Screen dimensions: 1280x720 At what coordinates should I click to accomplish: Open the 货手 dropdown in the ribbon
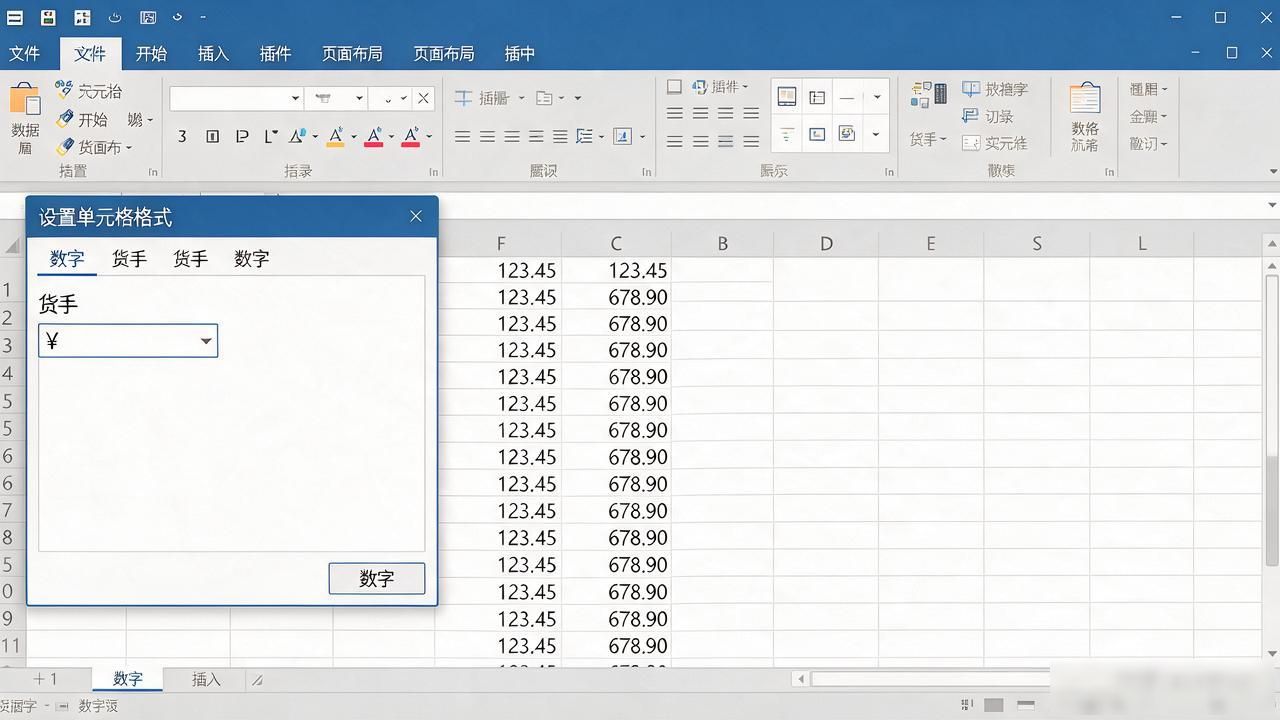[928, 139]
